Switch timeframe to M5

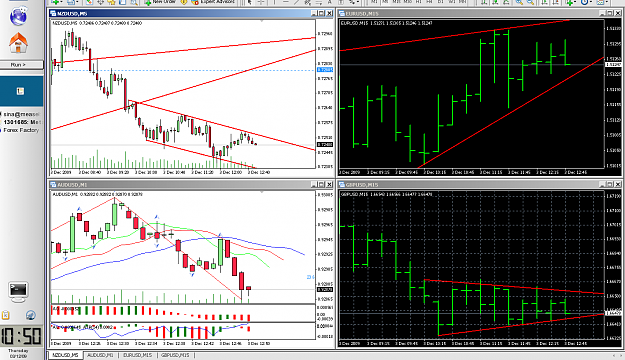[385, 2]
